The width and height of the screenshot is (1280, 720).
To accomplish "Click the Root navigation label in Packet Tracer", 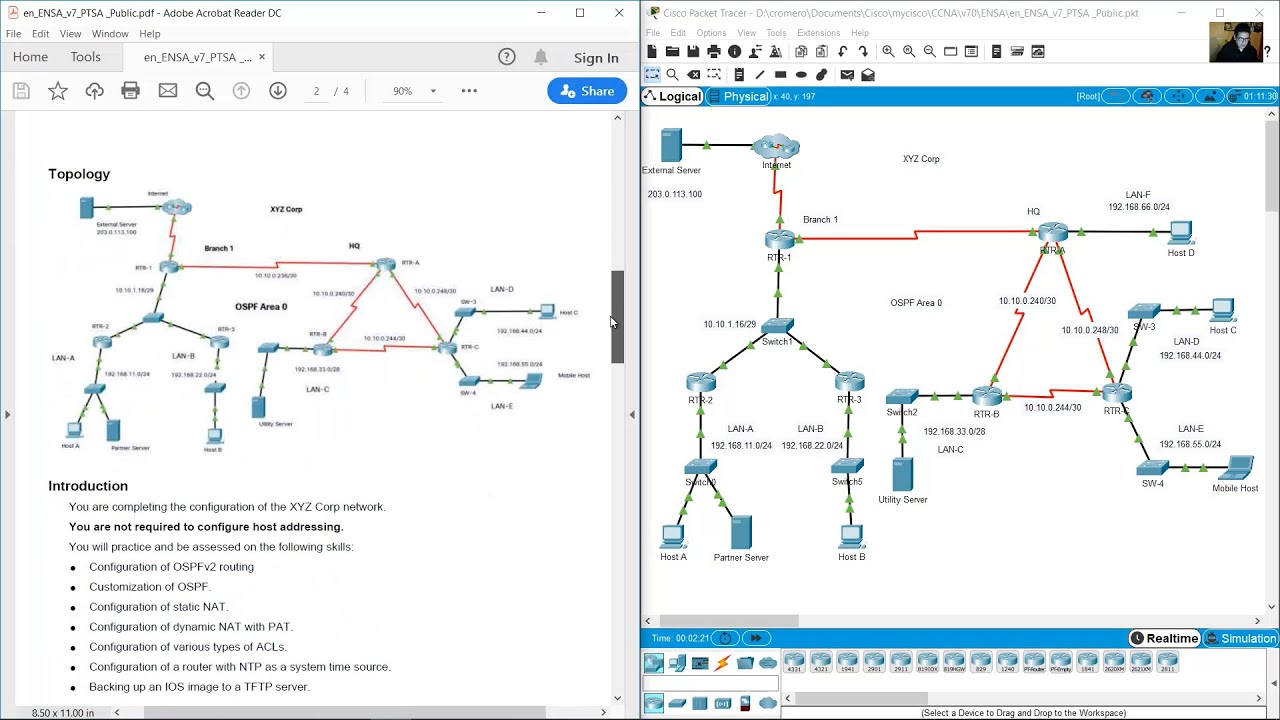I will point(1088,97).
